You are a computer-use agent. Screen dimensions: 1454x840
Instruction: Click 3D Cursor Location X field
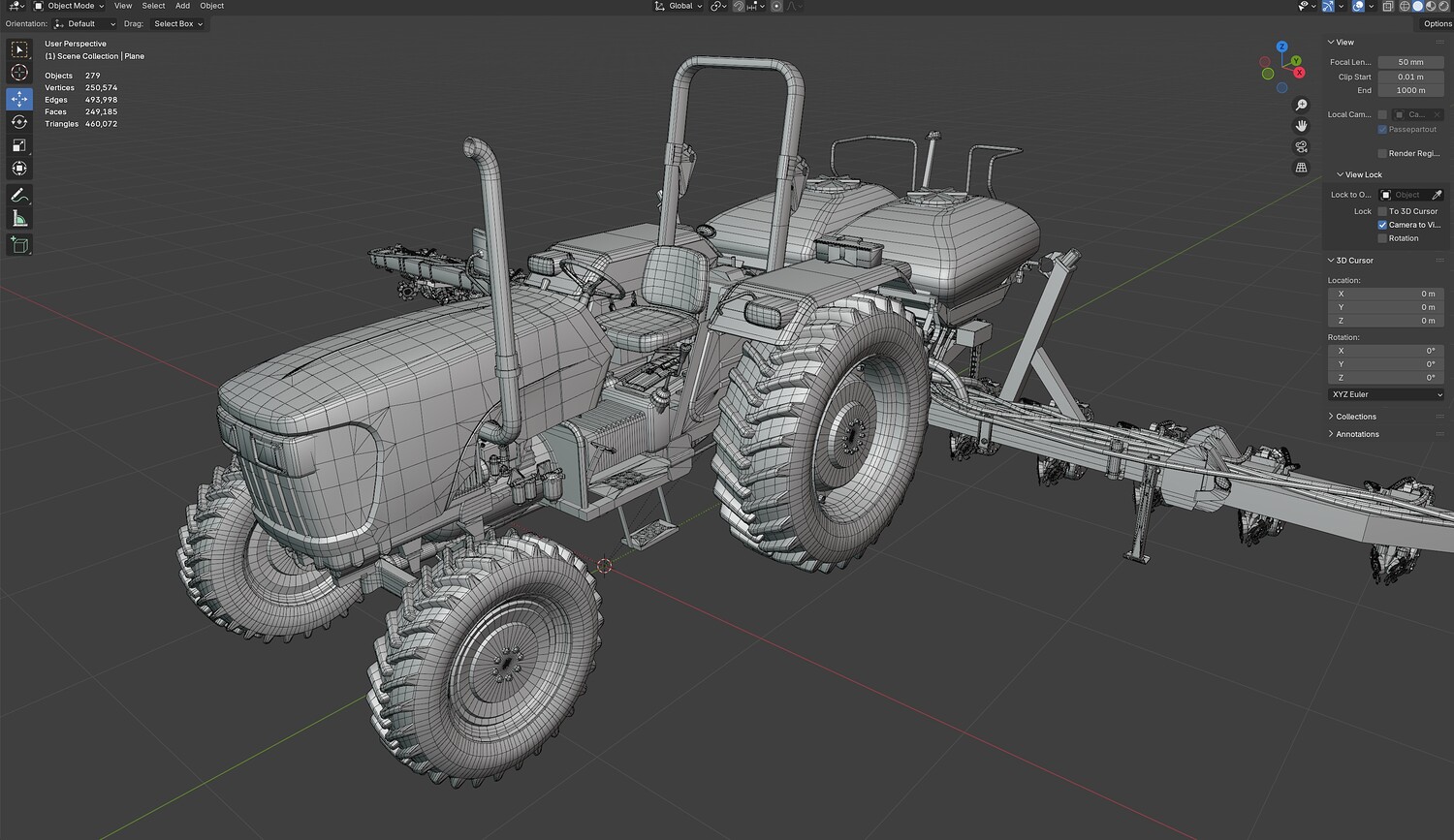click(x=1386, y=294)
